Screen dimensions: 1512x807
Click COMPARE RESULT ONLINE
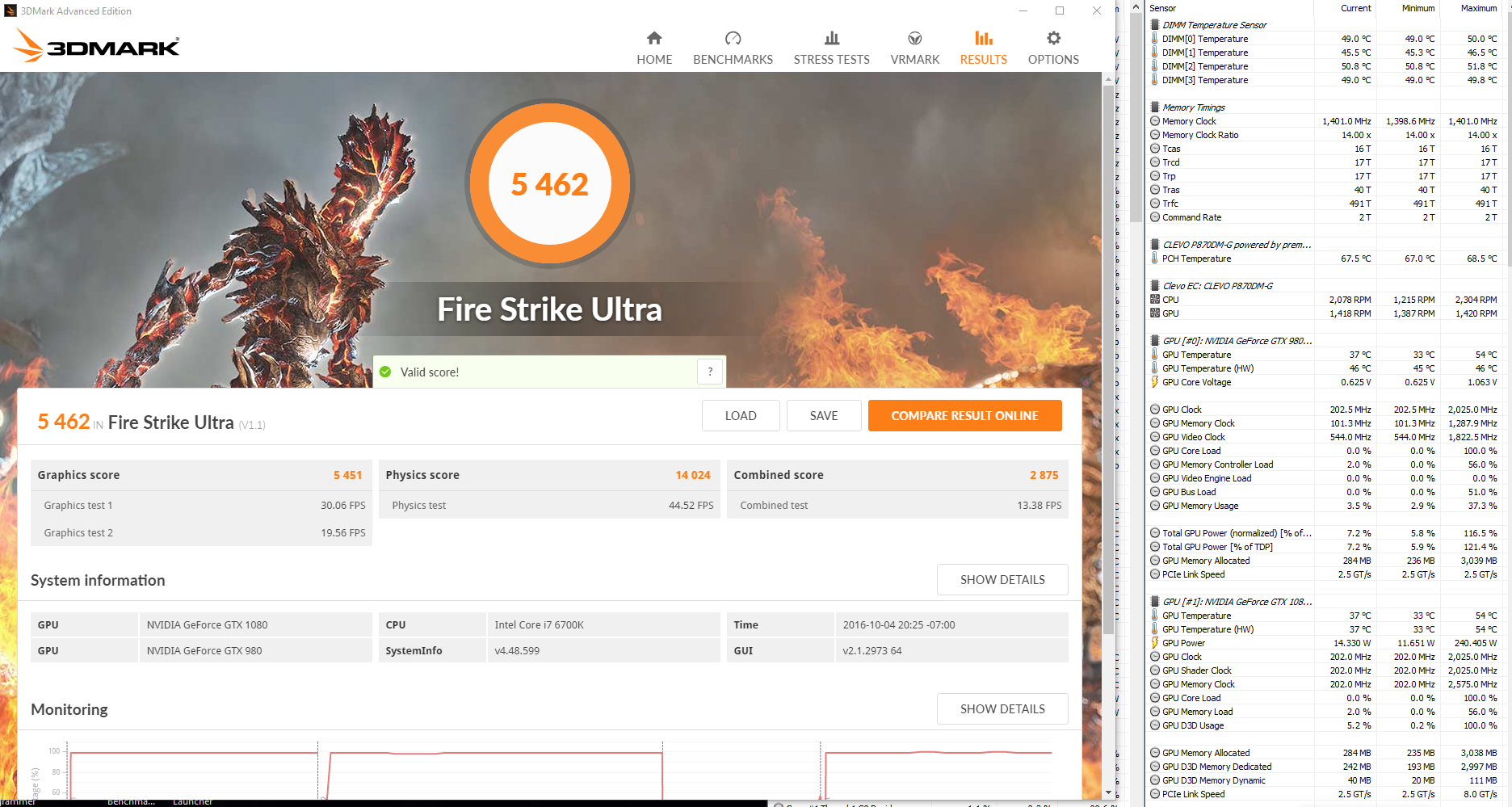pyautogui.click(x=964, y=415)
